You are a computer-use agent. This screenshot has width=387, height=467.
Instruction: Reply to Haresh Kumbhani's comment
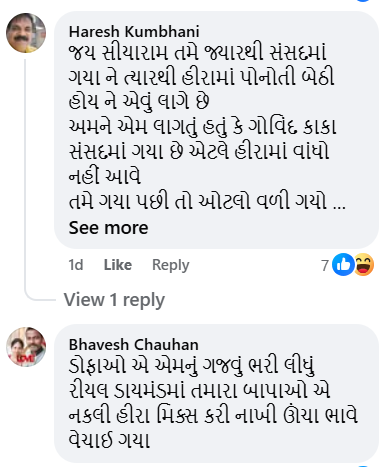(170, 265)
